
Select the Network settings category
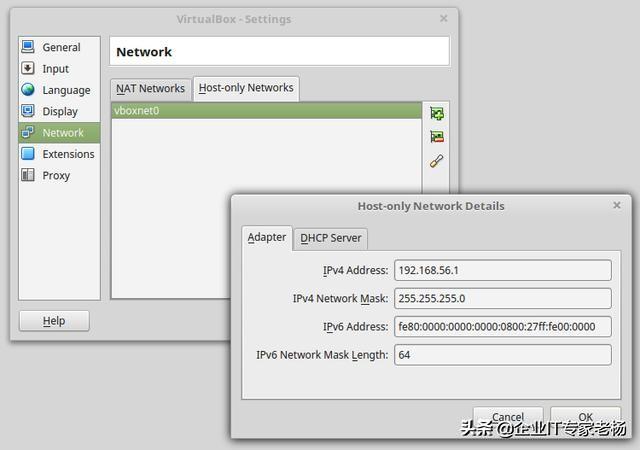click(62, 133)
